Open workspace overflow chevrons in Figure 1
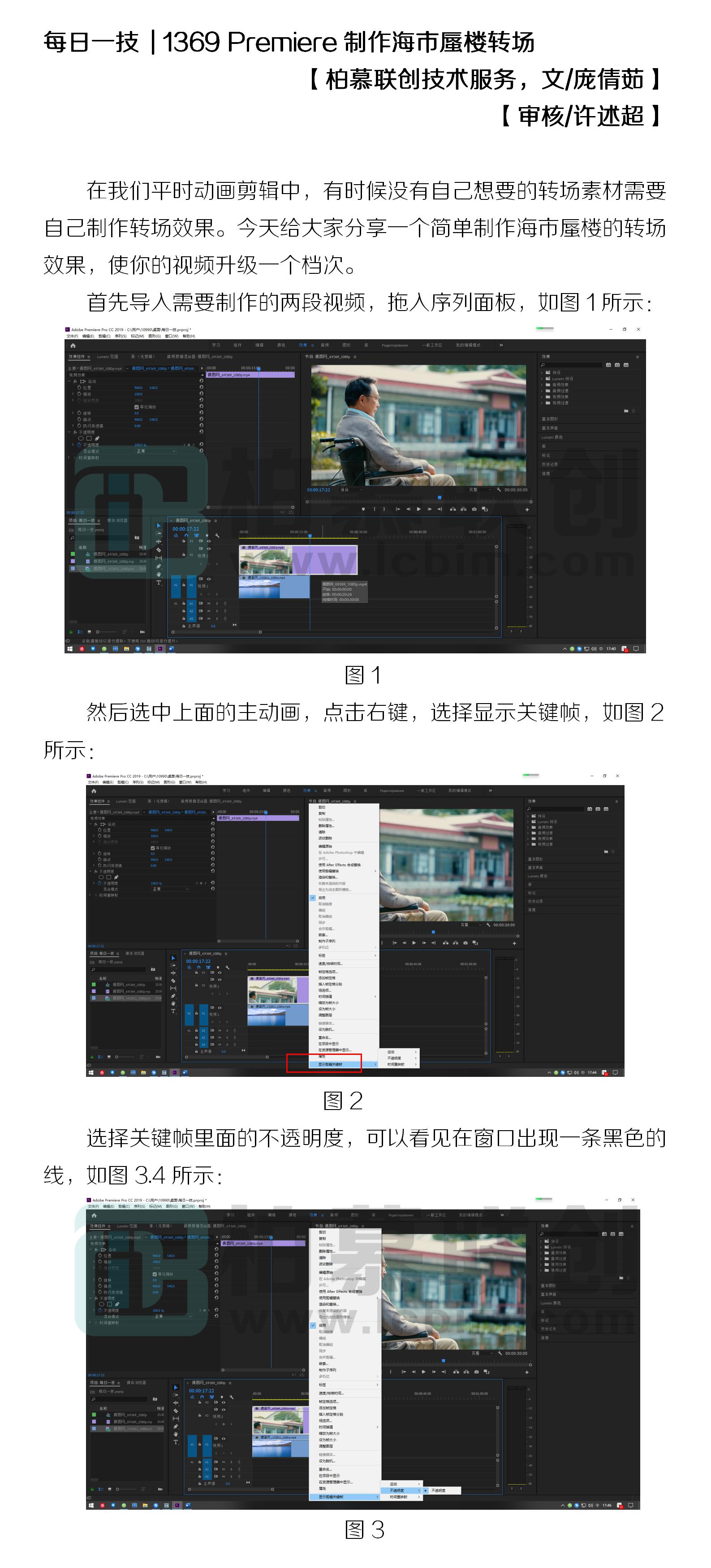The height and width of the screenshot is (1568, 711). click(502, 345)
